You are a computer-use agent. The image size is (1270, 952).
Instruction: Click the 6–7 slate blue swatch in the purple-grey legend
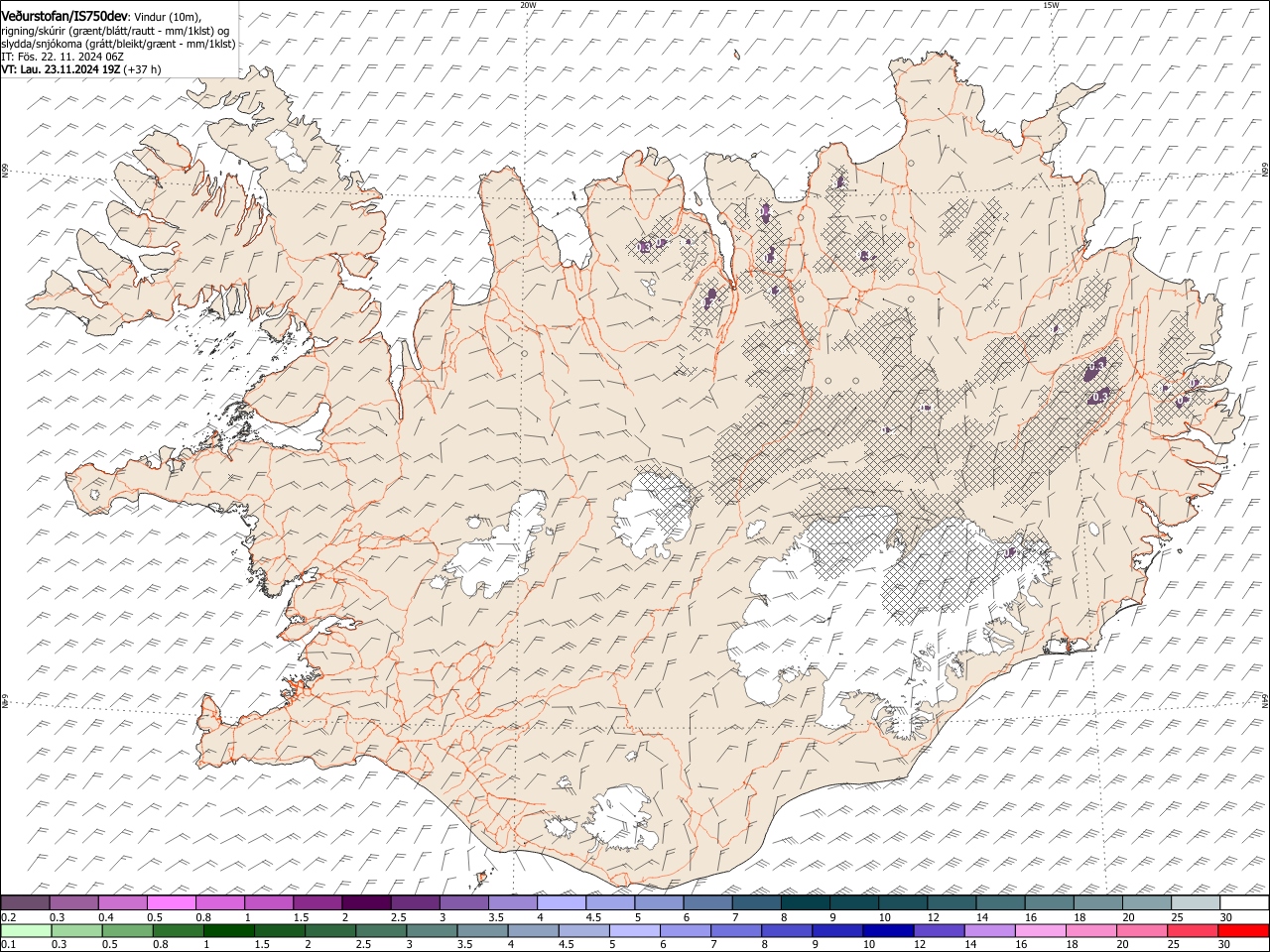707,902
